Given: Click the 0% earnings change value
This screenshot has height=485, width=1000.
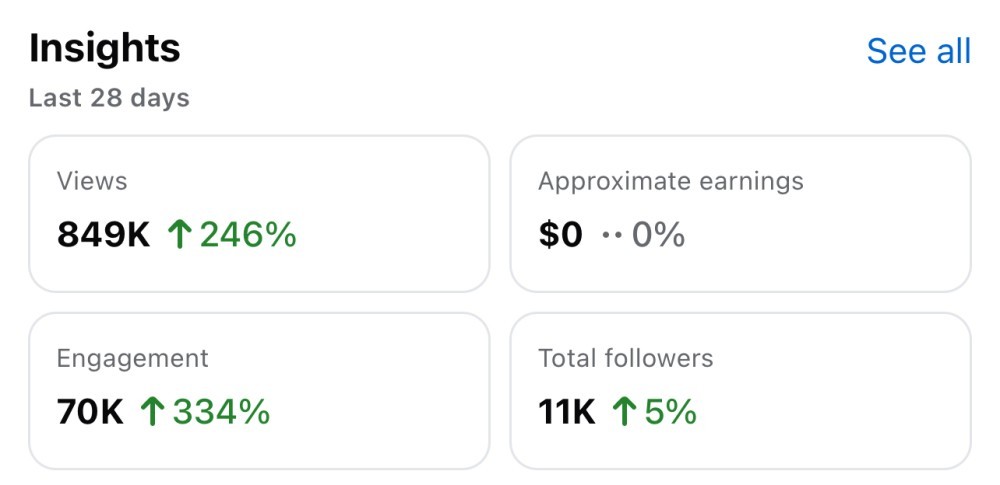Looking at the screenshot, I should (658, 235).
